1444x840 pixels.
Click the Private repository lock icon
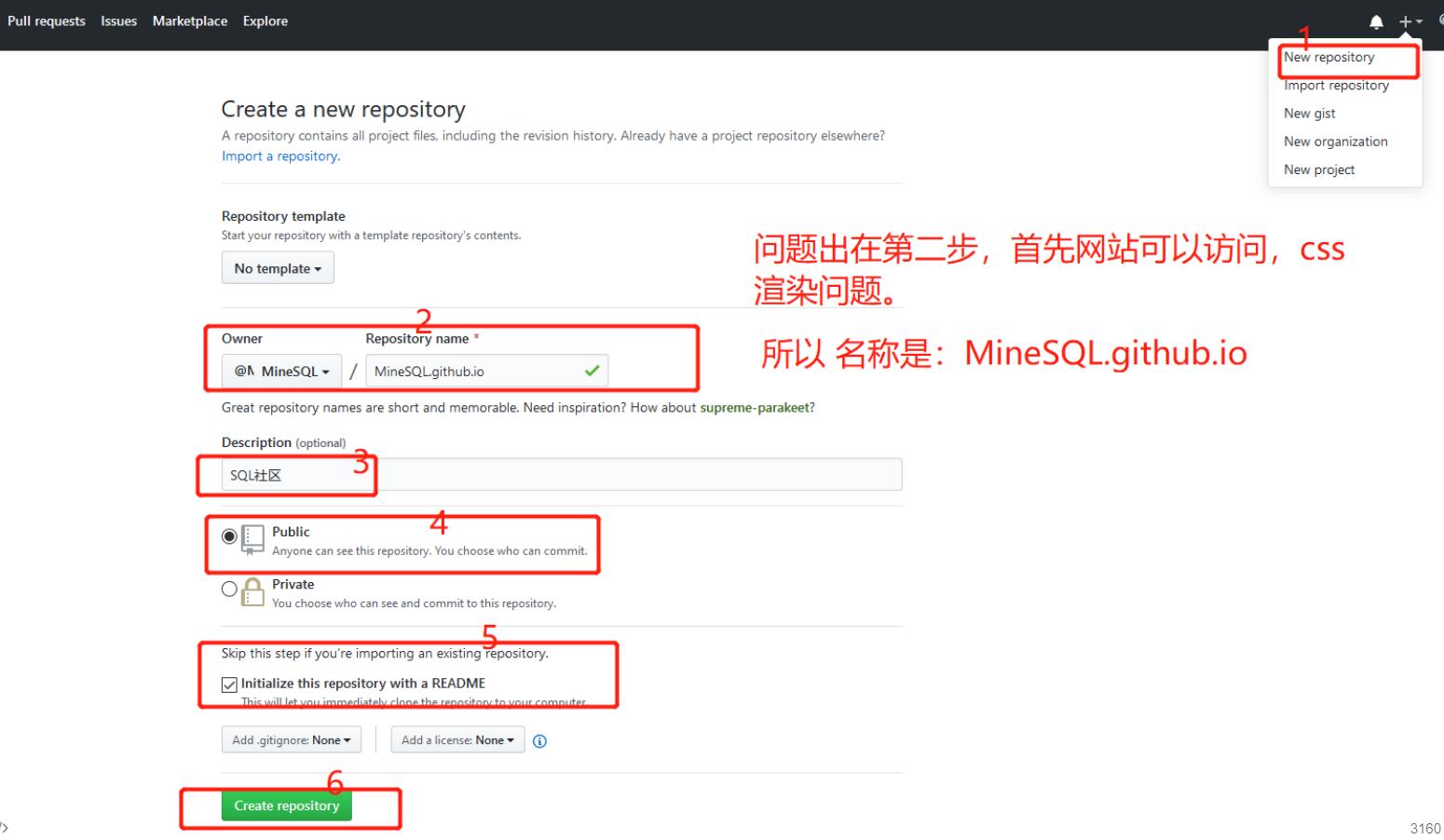point(252,591)
